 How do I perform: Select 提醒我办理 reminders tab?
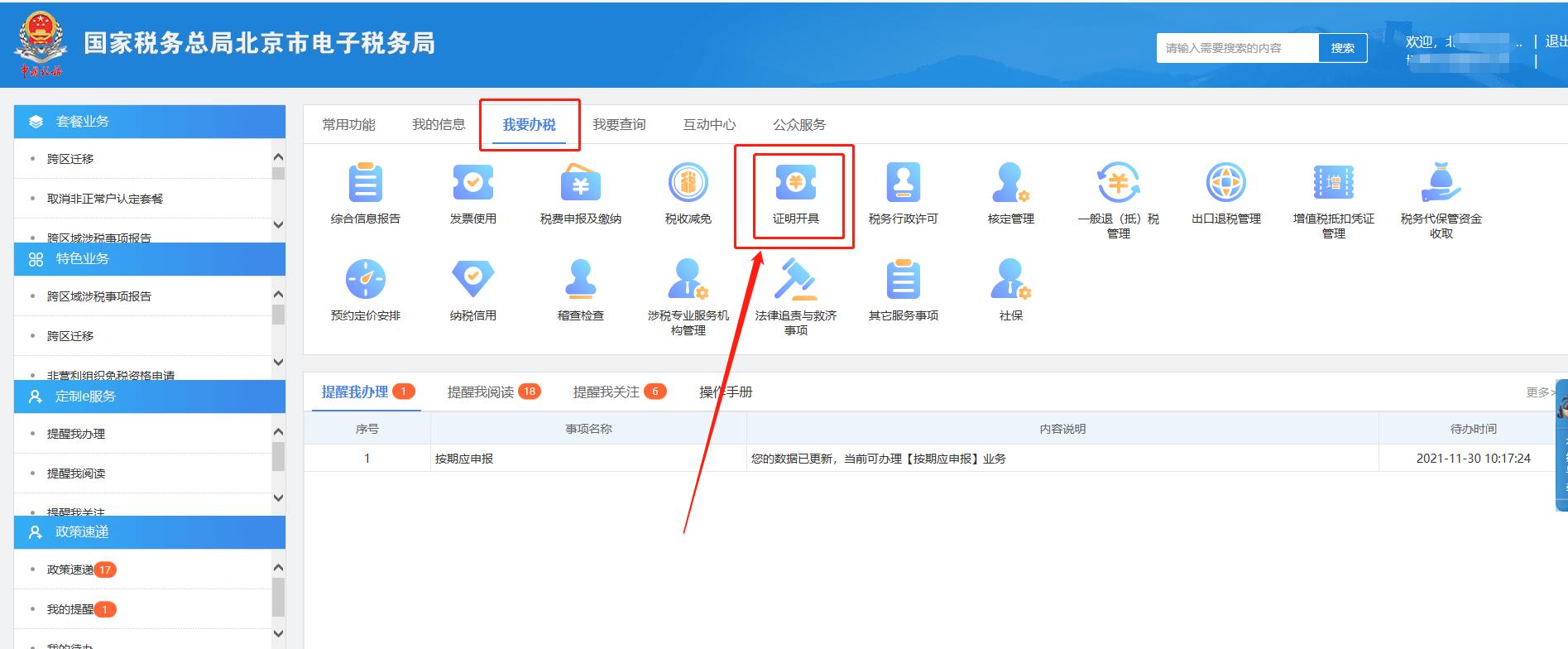367,392
